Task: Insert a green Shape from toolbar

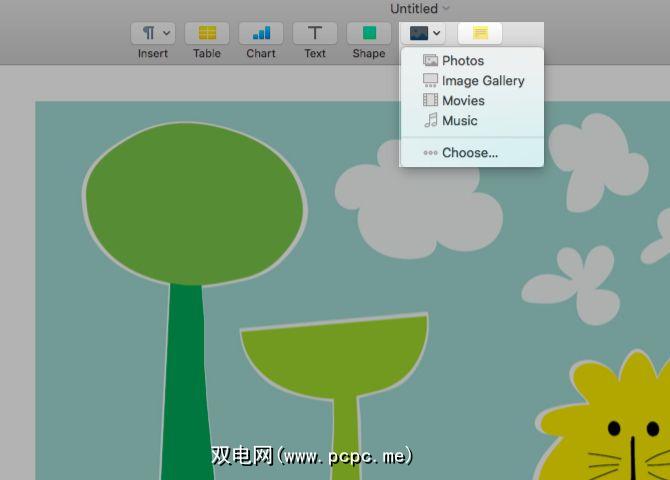Action: point(369,33)
